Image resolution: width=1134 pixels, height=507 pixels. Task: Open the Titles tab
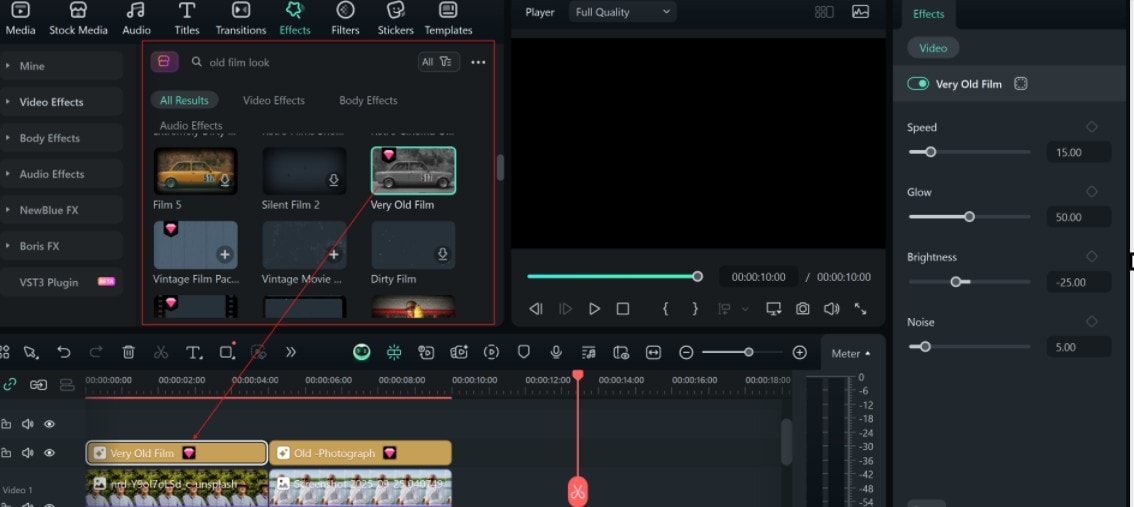point(187,19)
